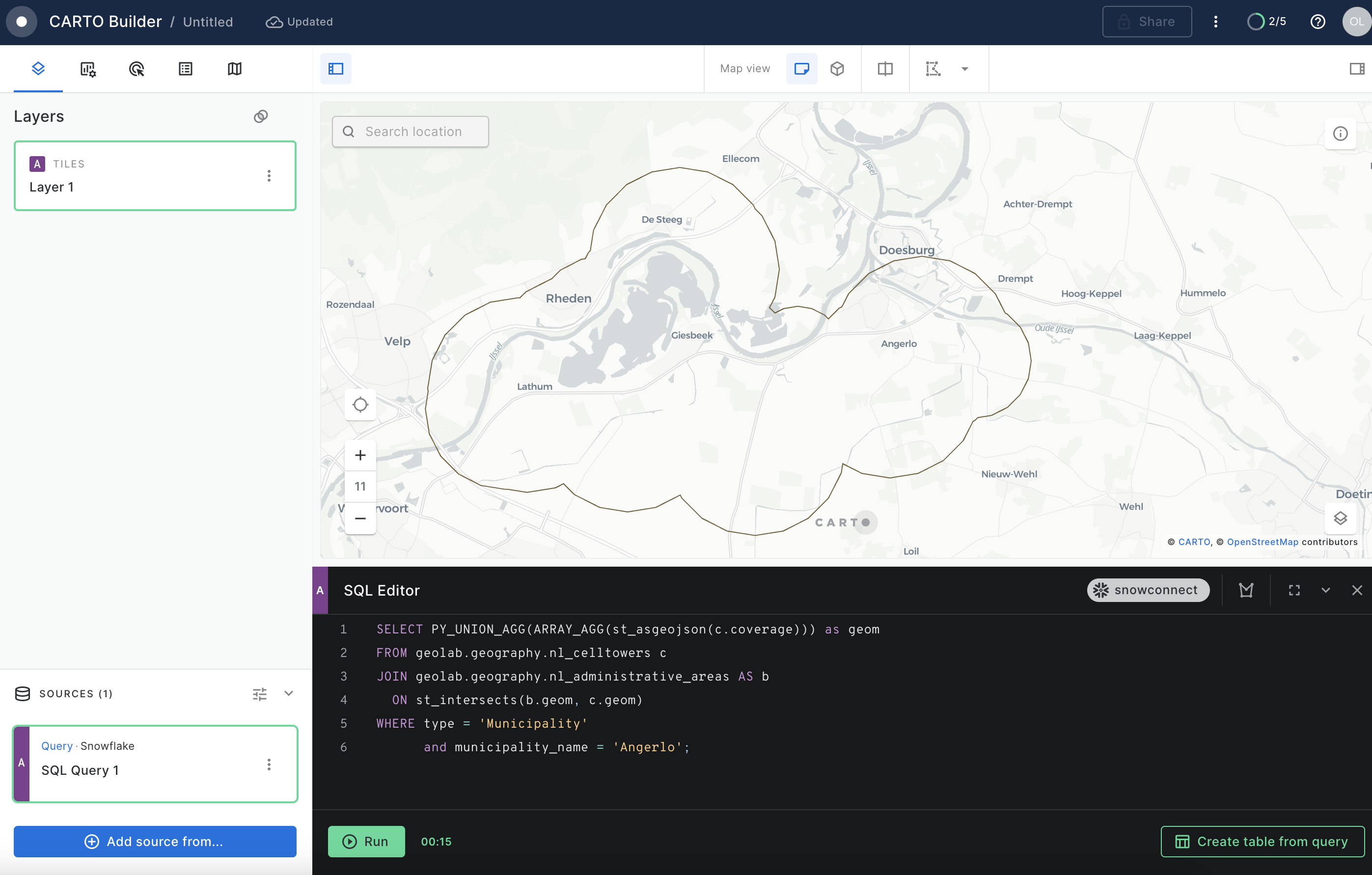Expand the feature selection tool dropdown arrow
This screenshot has height=875, width=1372.
pos(964,69)
